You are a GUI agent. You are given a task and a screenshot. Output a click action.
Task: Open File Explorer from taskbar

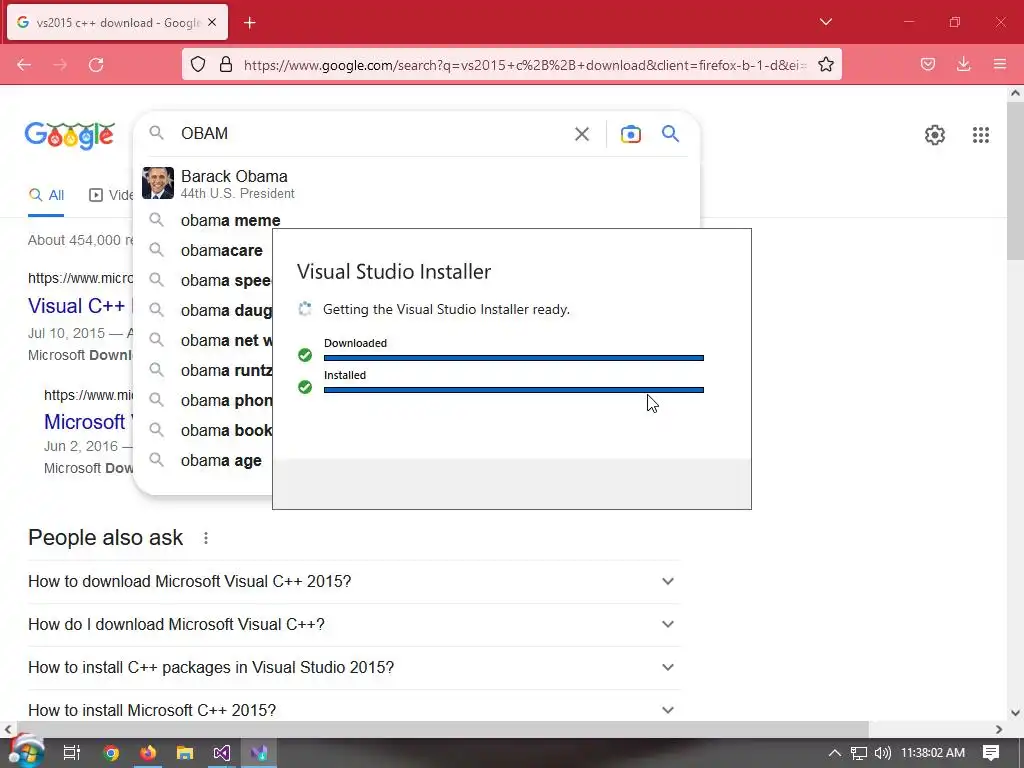(x=185, y=753)
